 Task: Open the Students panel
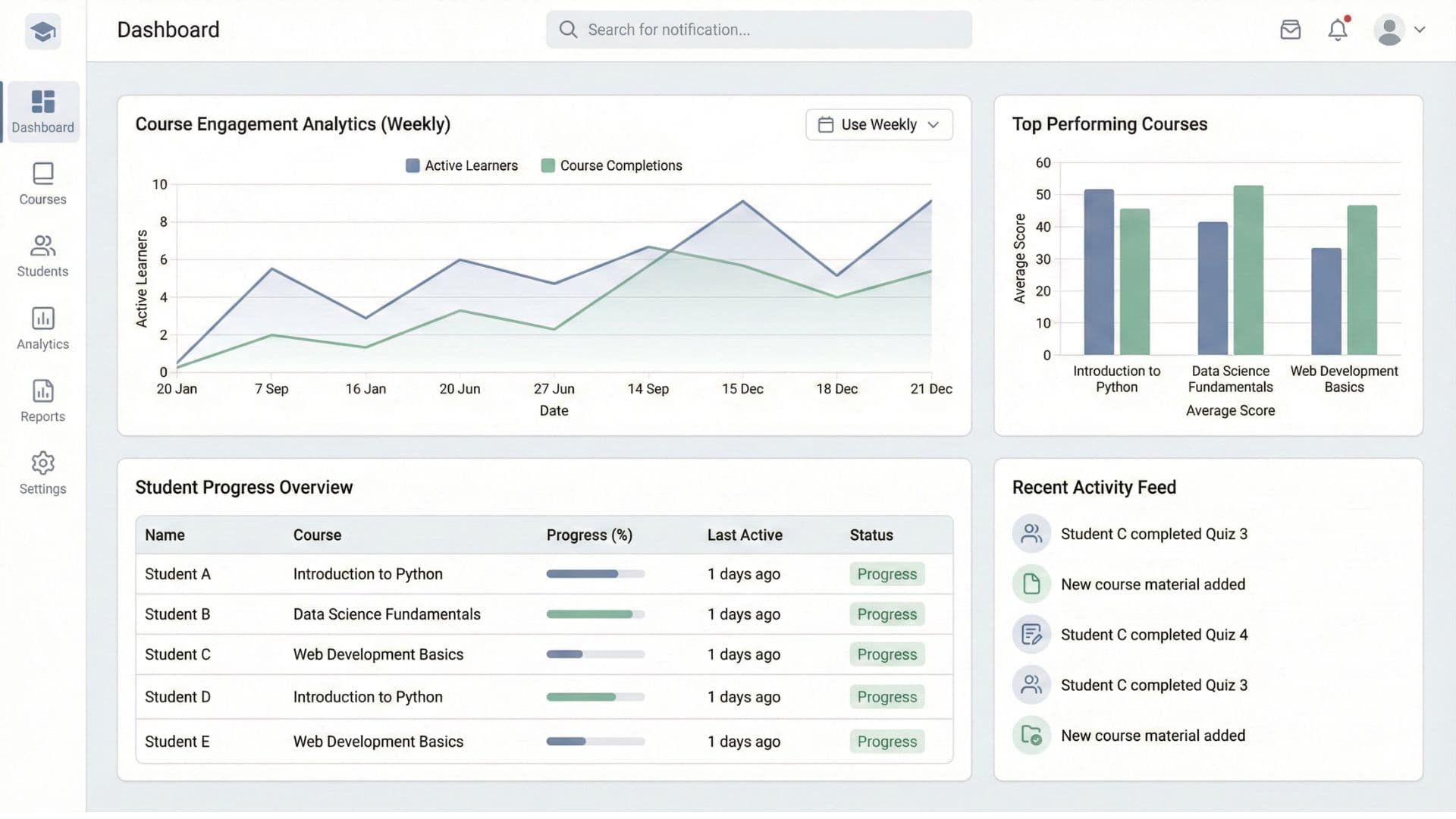click(42, 256)
